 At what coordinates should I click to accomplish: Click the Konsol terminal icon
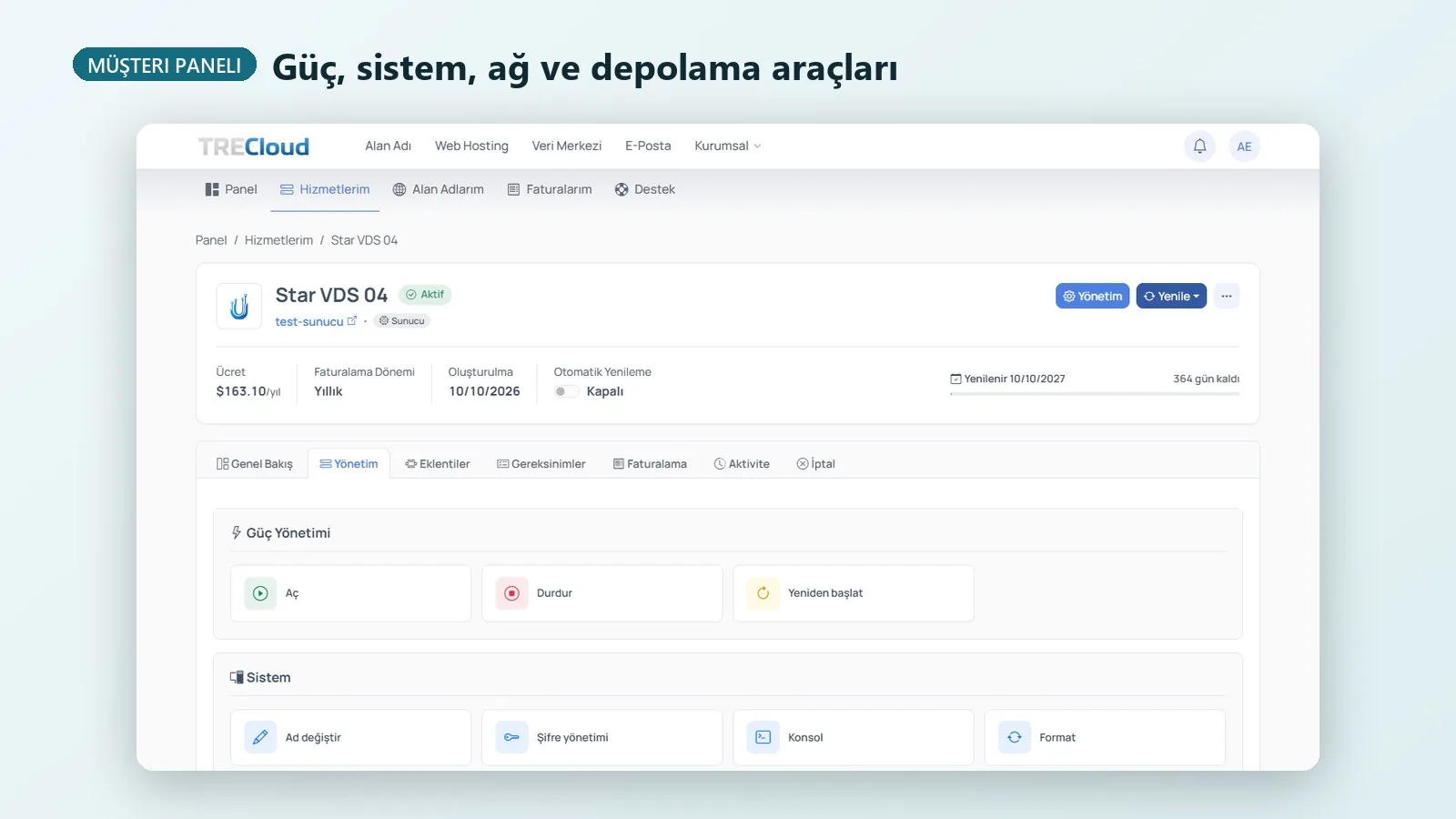[x=763, y=737]
